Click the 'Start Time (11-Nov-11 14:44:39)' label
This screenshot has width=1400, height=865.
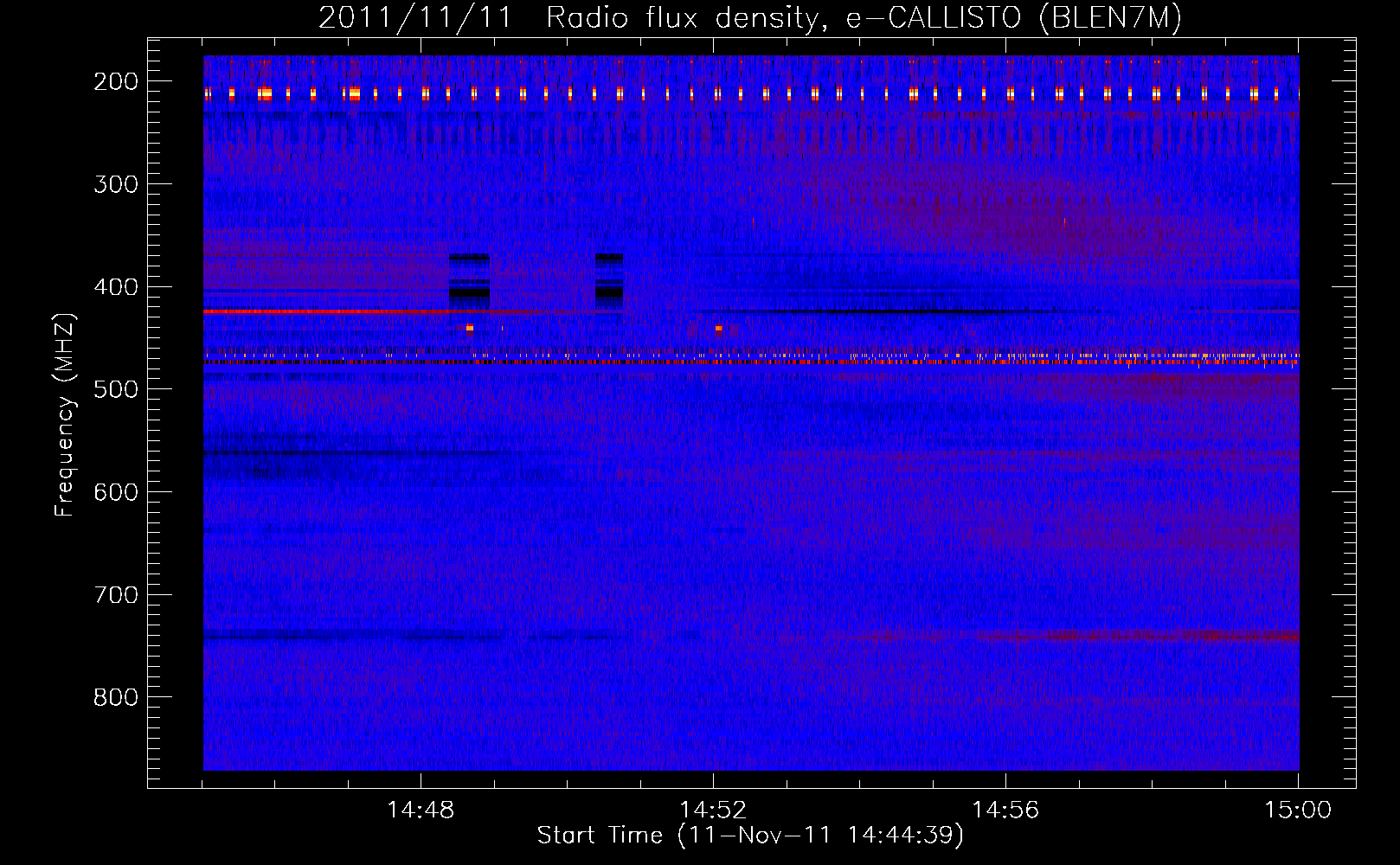coord(749,836)
